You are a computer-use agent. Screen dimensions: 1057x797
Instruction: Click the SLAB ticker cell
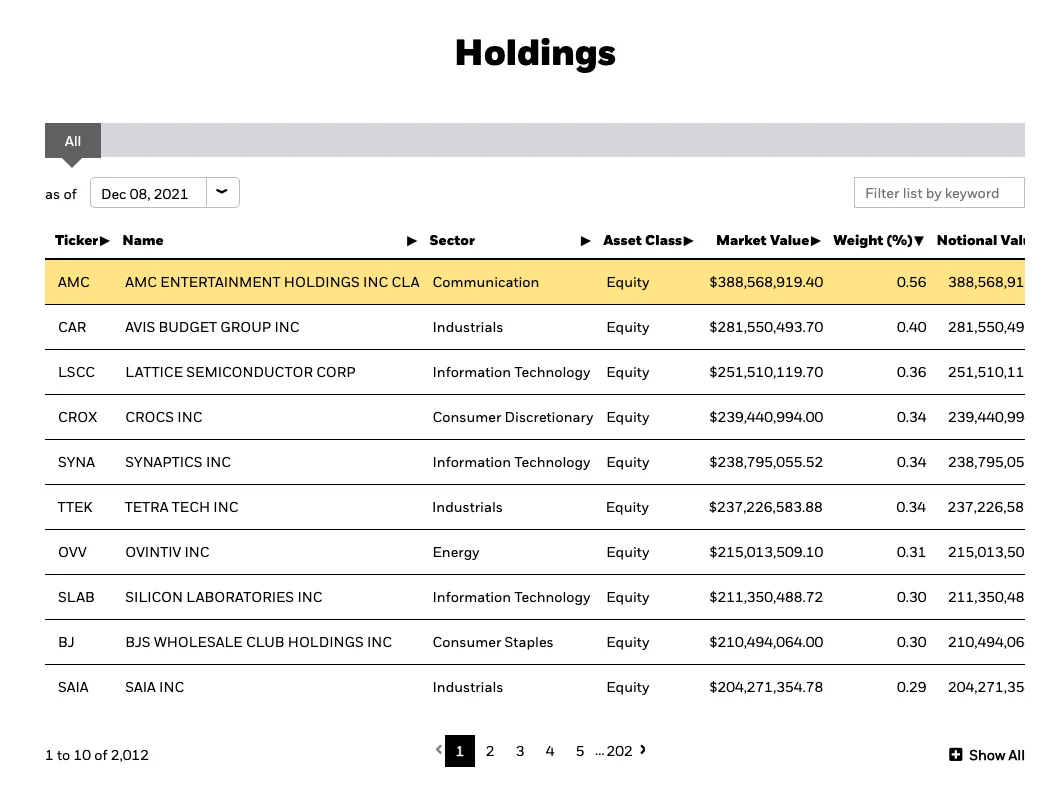[x=76, y=597]
